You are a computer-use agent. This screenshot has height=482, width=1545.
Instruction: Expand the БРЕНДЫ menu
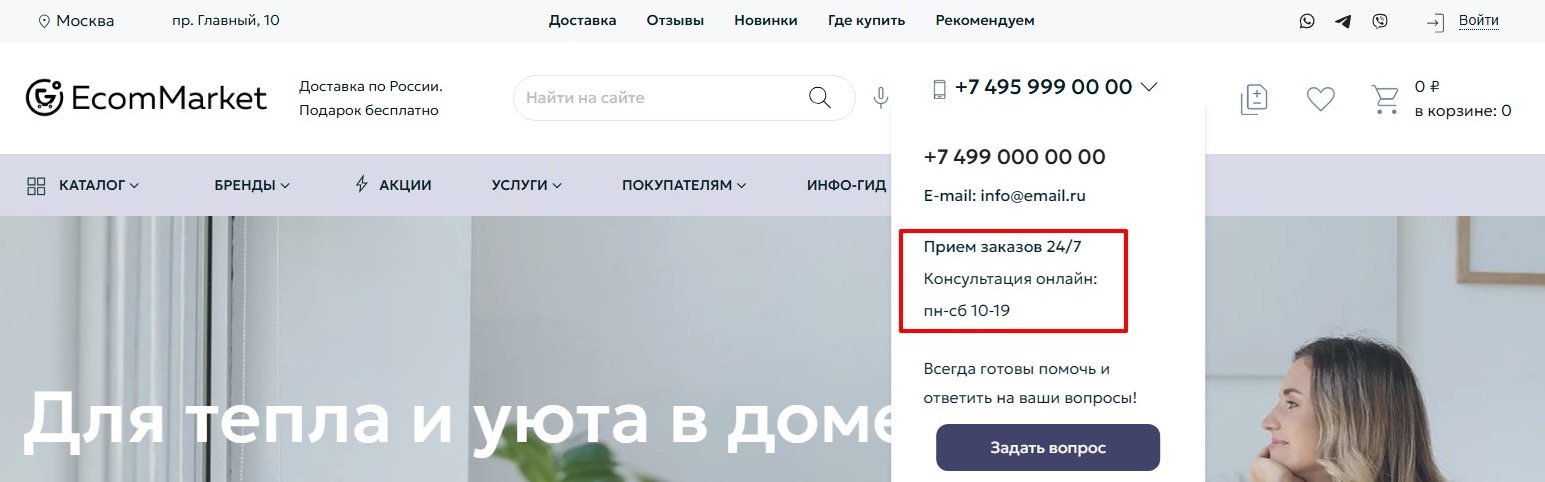(x=252, y=185)
